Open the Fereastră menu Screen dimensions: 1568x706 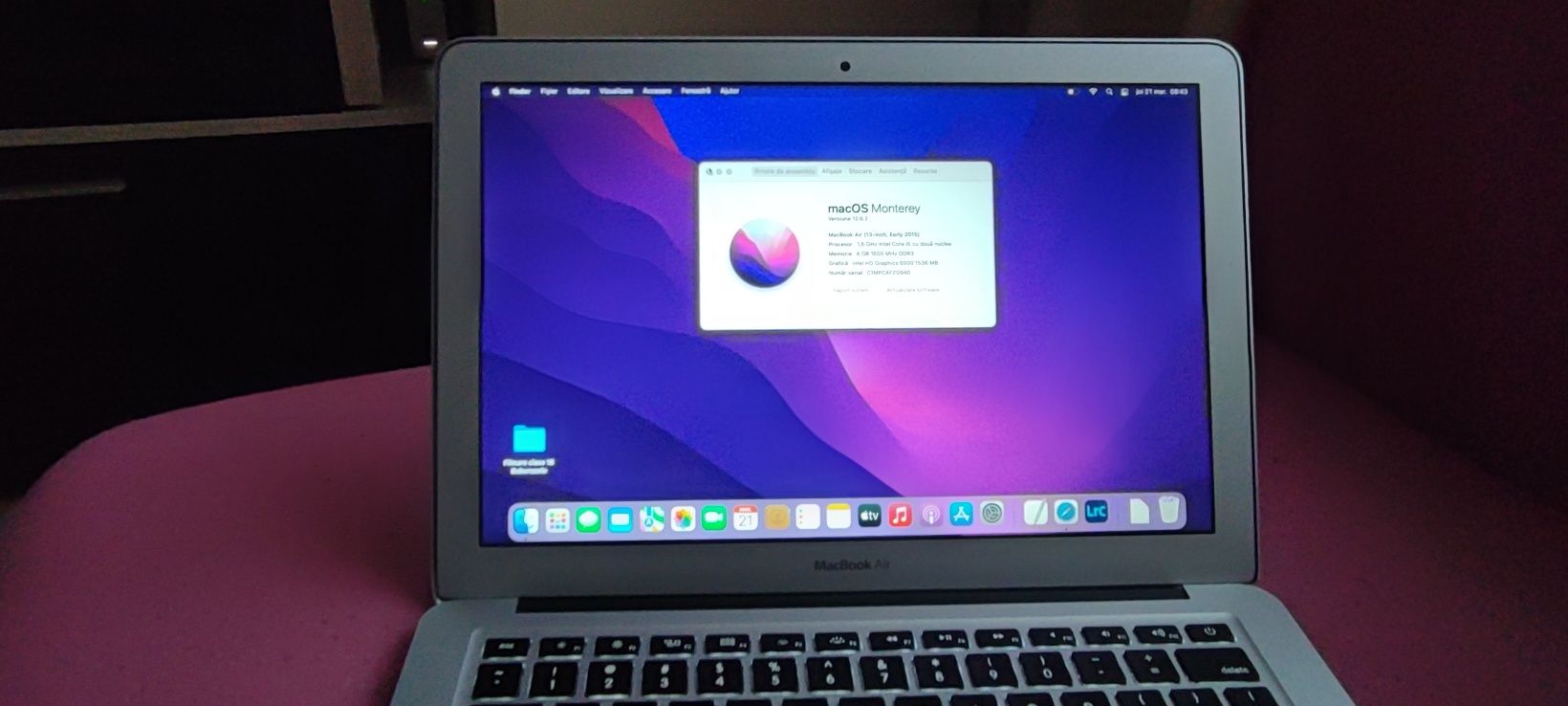coord(695,92)
